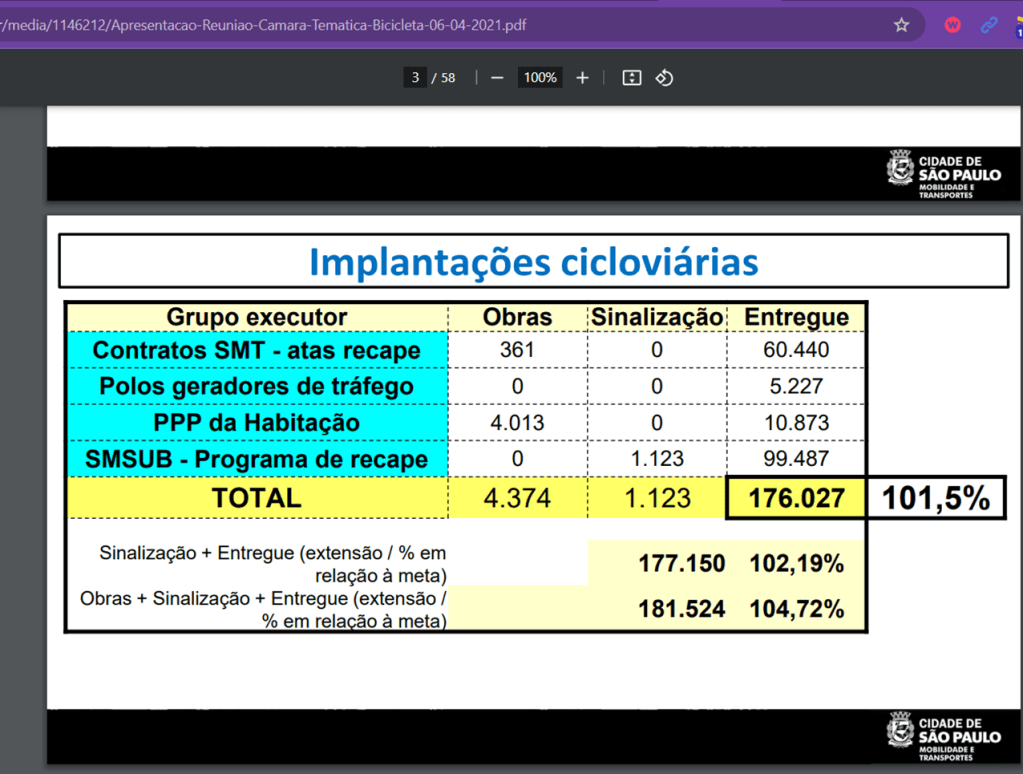Zoom out with the minus button
Viewport: 1023px width, 774px height.
pyautogui.click(x=497, y=78)
